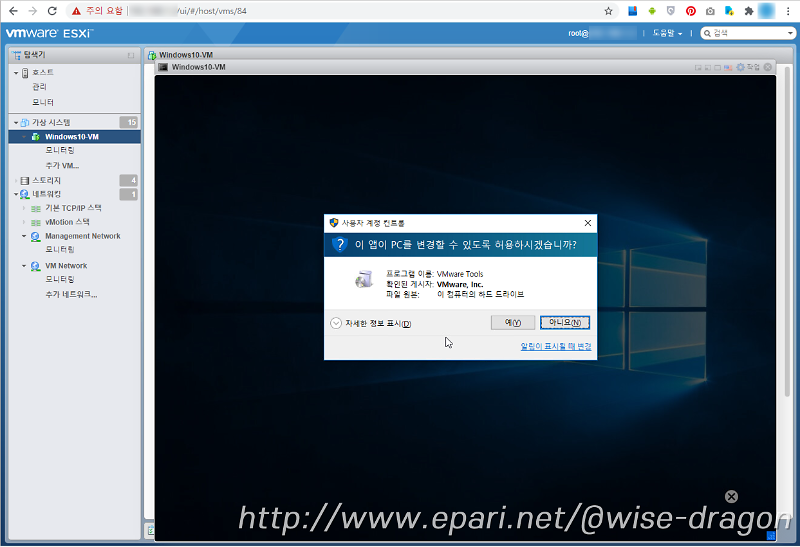Collapse the Windows10-VM tree node

(24, 137)
